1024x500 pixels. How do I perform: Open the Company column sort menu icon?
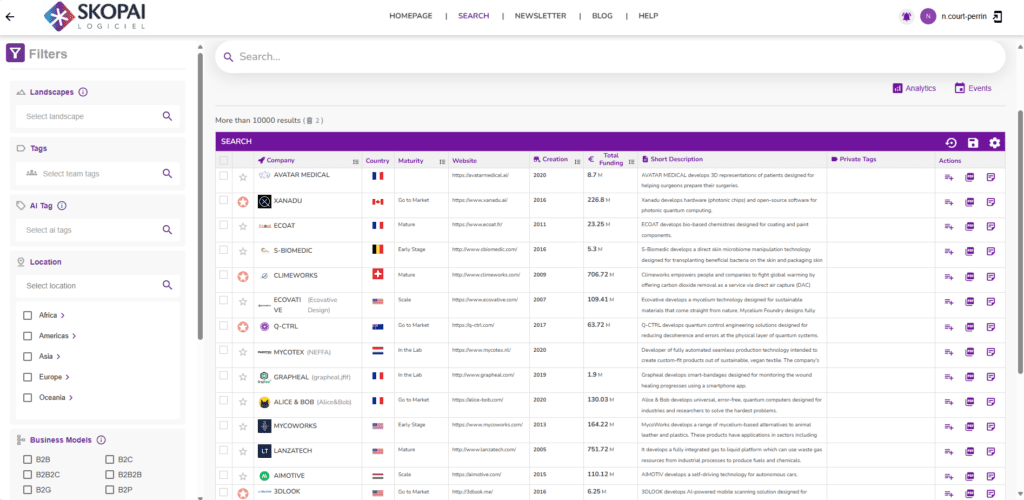point(355,161)
